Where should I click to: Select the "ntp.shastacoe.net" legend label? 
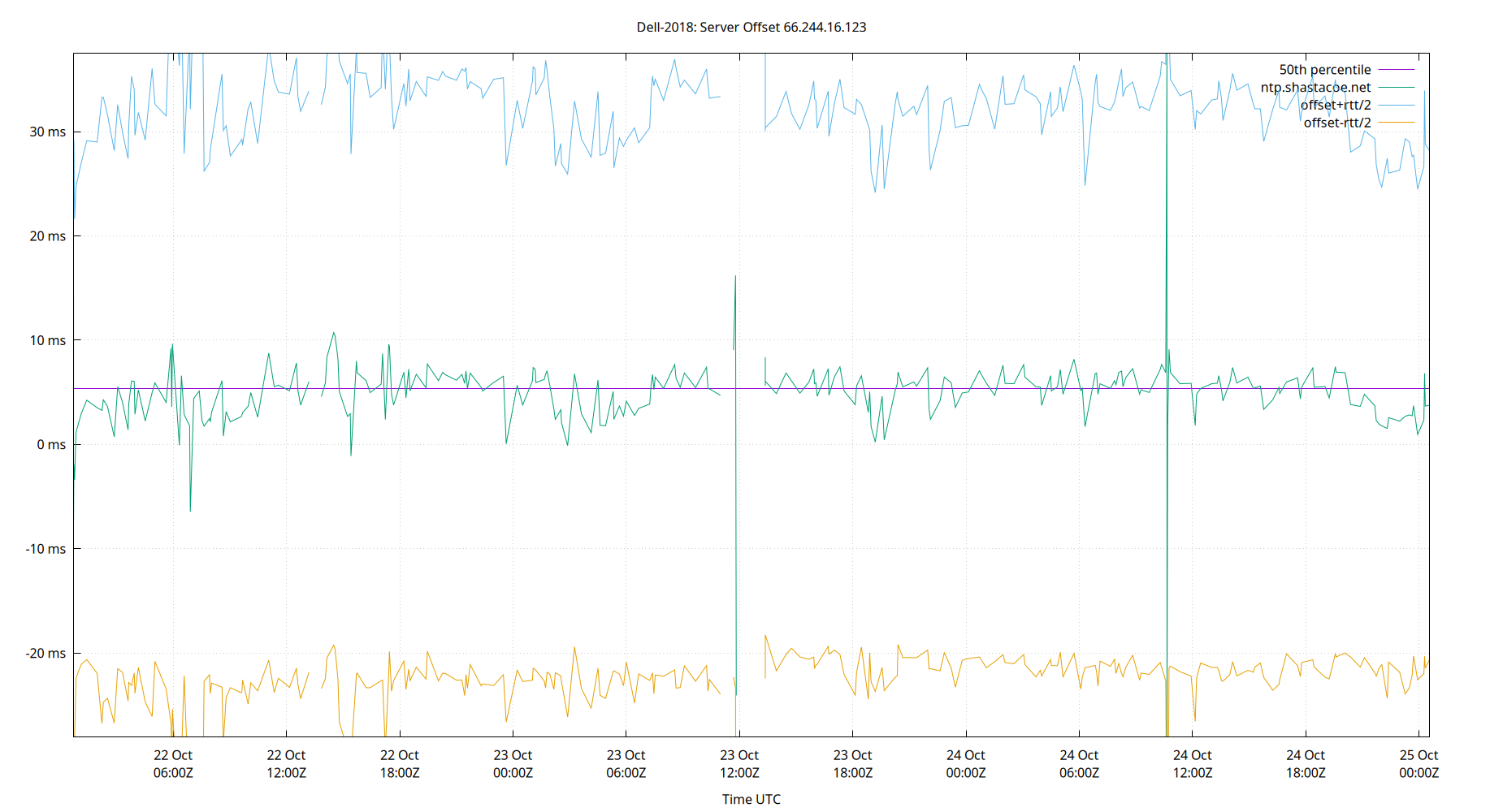point(1315,87)
